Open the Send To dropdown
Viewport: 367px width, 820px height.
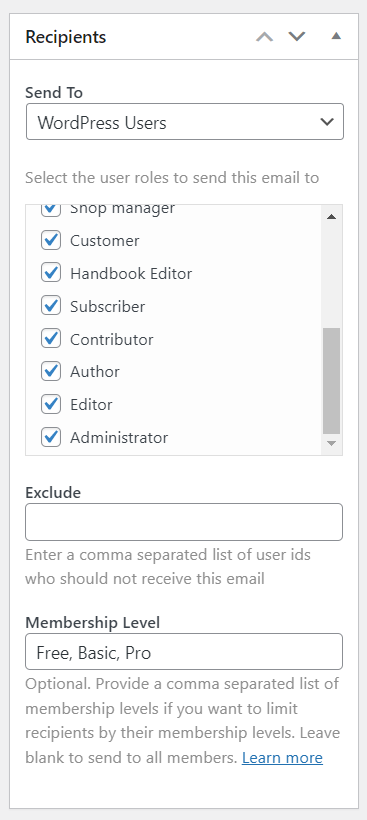[185, 122]
